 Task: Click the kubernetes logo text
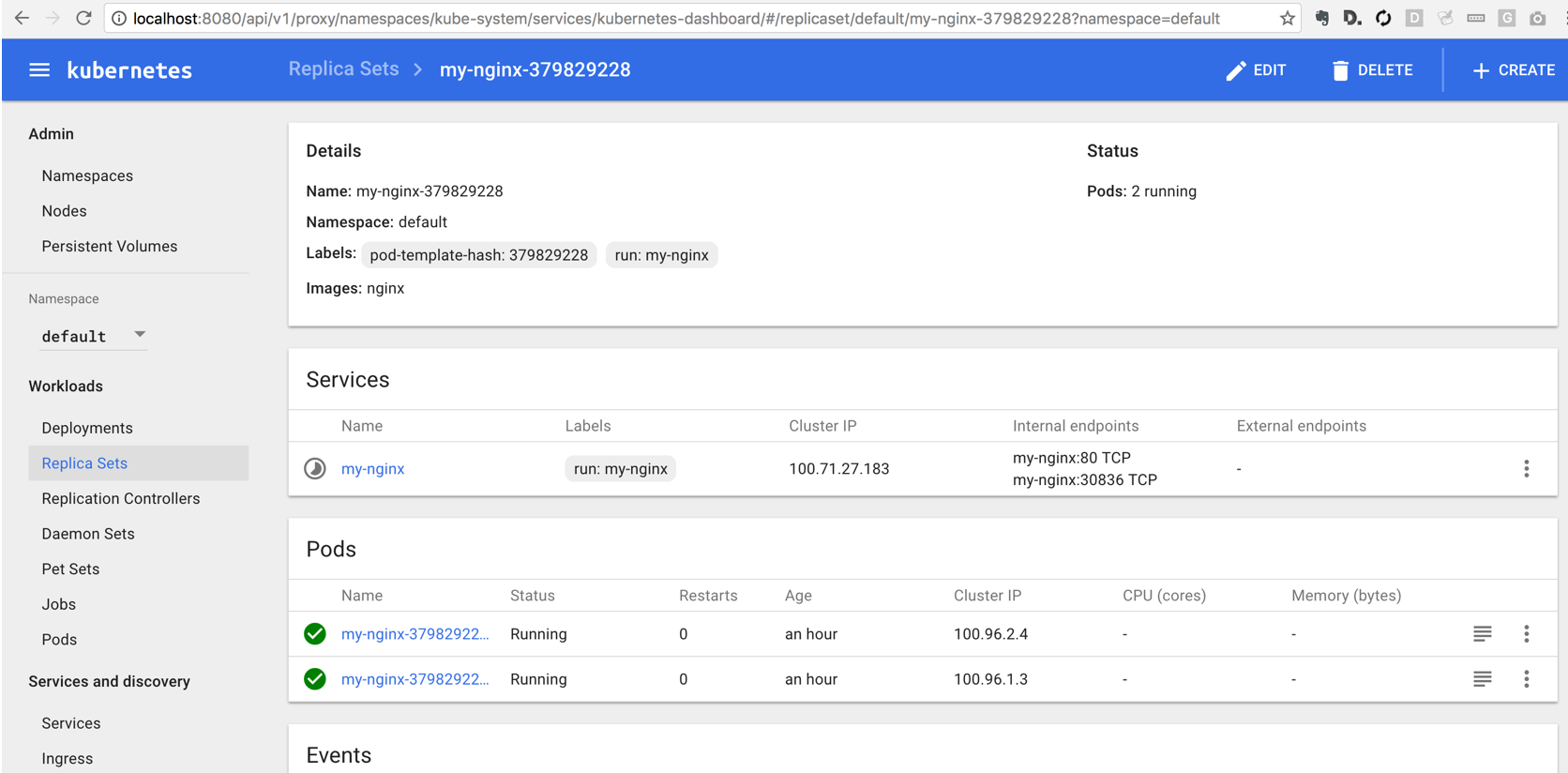tap(129, 70)
